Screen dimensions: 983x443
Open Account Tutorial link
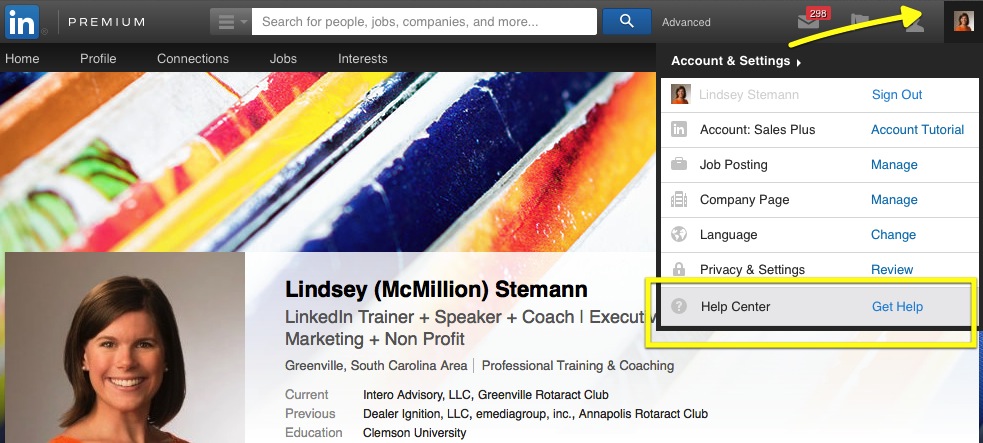(x=917, y=130)
